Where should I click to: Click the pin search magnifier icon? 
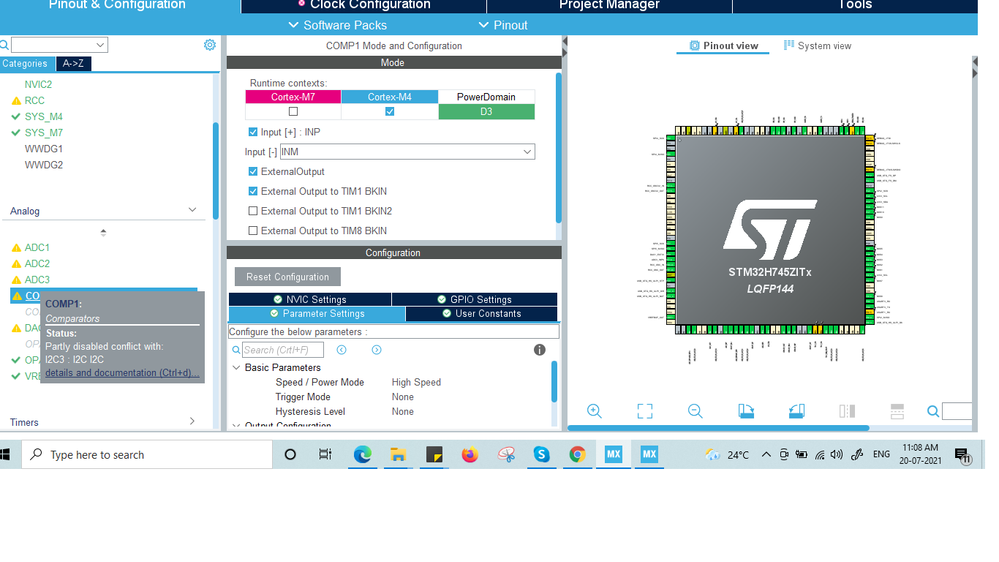933,411
